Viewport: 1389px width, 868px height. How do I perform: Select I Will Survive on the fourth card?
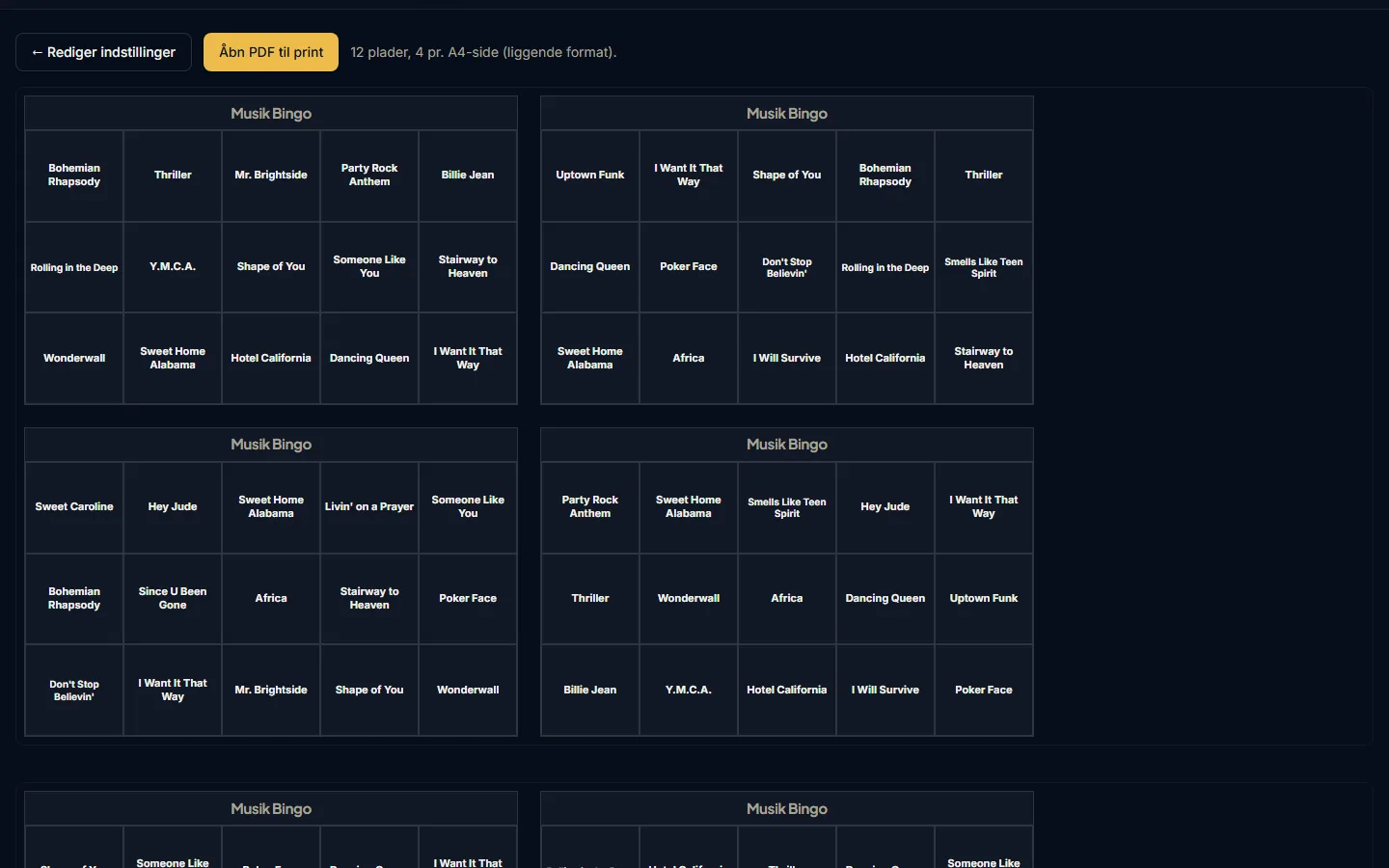coord(885,691)
